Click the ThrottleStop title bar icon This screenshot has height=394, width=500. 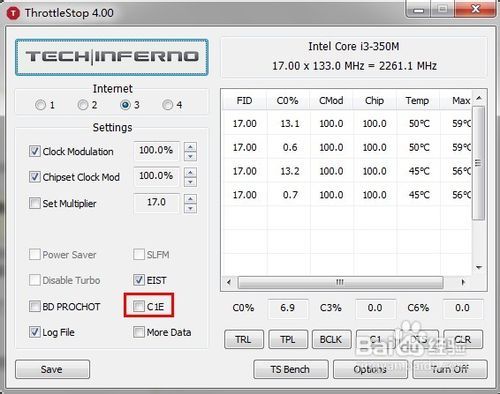pyautogui.click(x=13, y=13)
